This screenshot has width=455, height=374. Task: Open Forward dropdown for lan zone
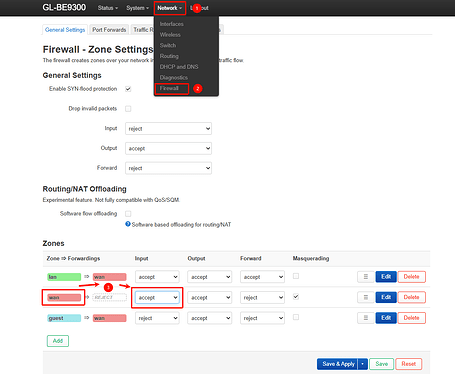[262, 277]
